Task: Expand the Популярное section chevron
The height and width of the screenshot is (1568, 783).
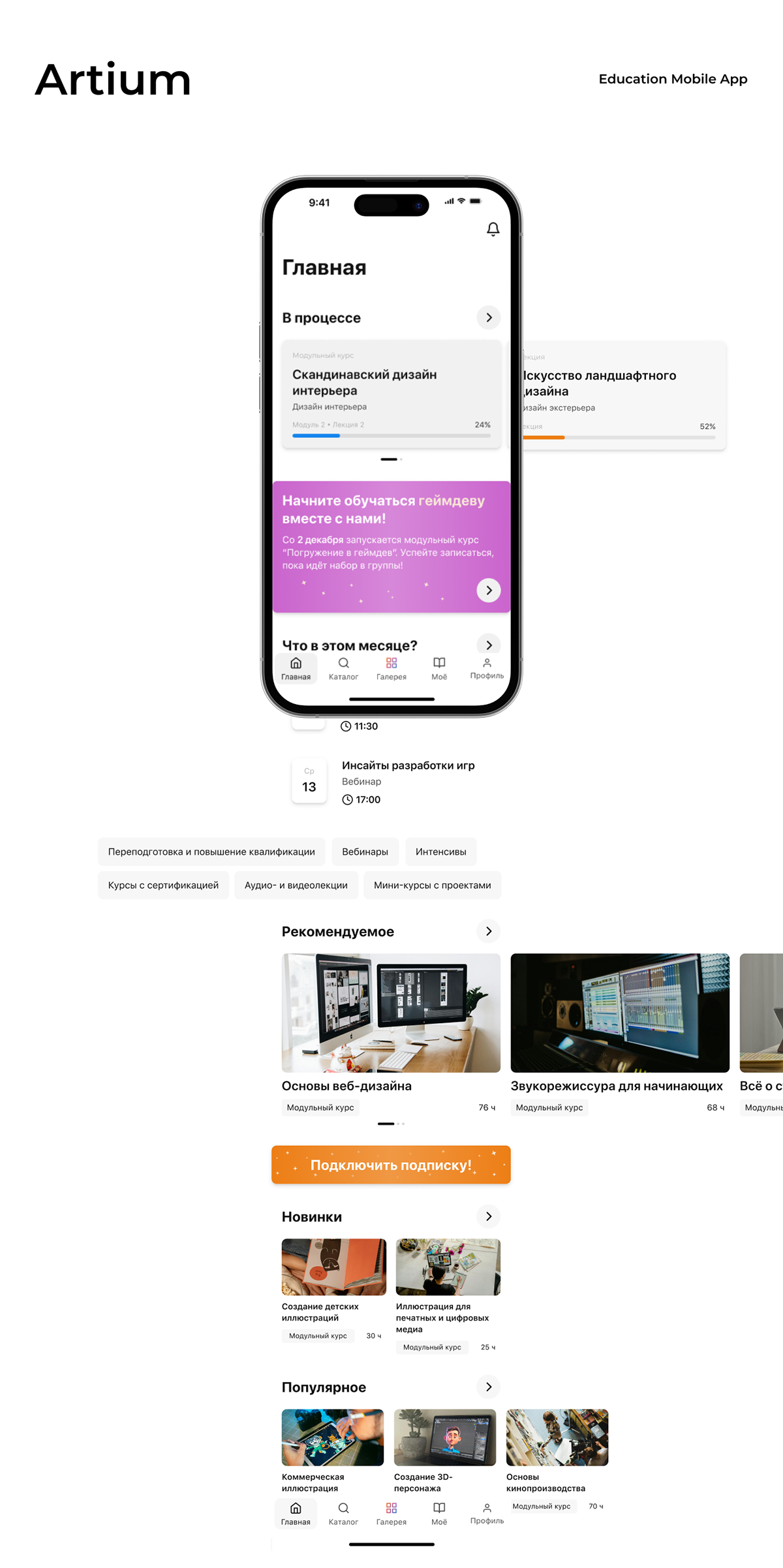Action: coord(489,1387)
